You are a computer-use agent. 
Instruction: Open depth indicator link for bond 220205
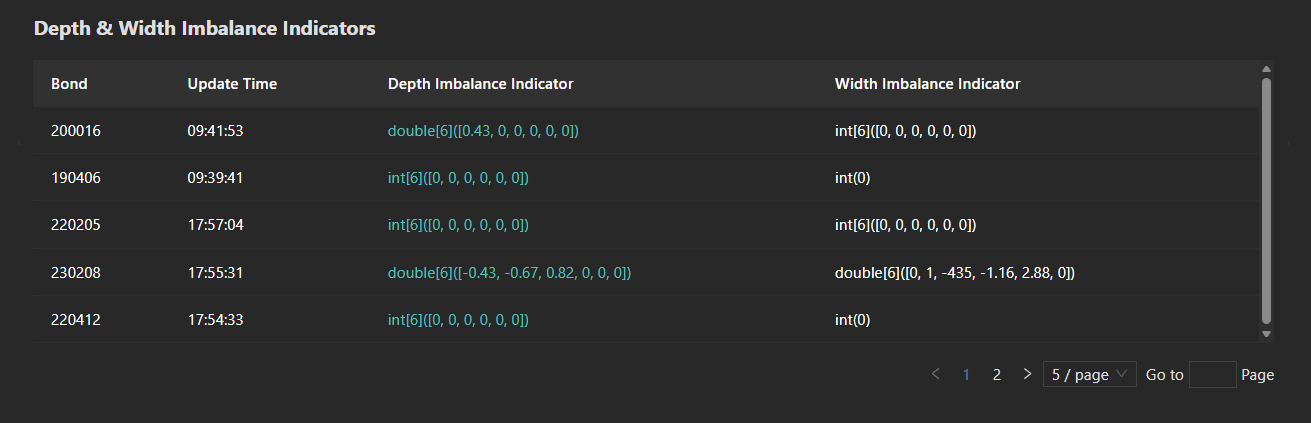pyautogui.click(x=458, y=225)
